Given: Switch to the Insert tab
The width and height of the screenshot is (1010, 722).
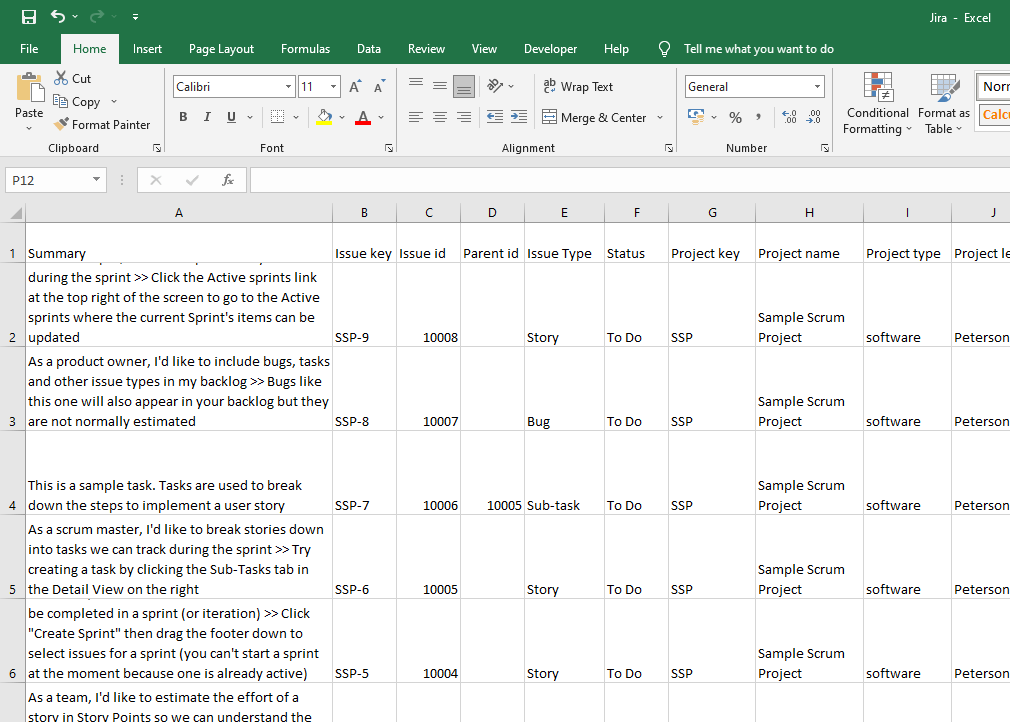Looking at the screenshot, I should (147, 49).
